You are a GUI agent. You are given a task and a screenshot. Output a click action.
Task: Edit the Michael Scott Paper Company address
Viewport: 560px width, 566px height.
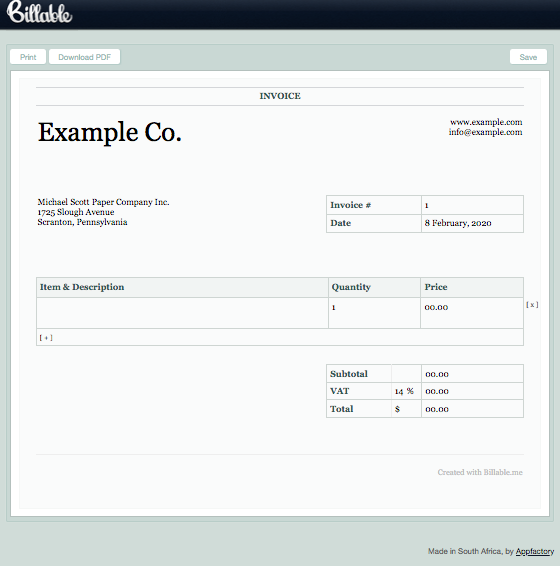pyautogui.click(x=103, y=212)
